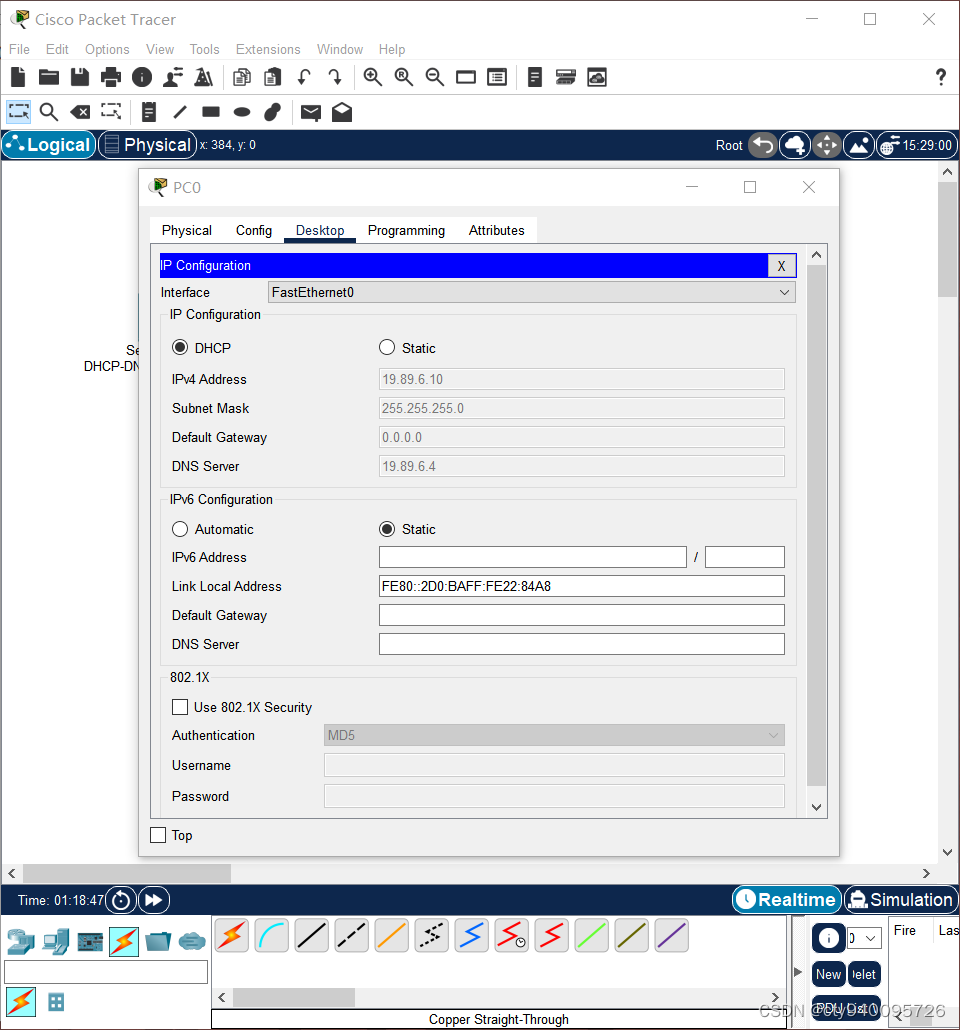Select the Draw Line tool
This screenshot has height=1030, width=960.
point(180,112)
